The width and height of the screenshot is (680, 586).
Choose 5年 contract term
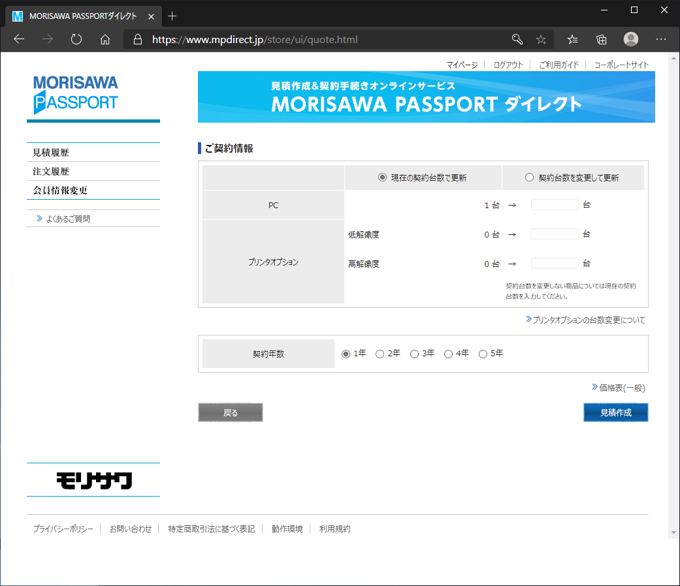483,354
